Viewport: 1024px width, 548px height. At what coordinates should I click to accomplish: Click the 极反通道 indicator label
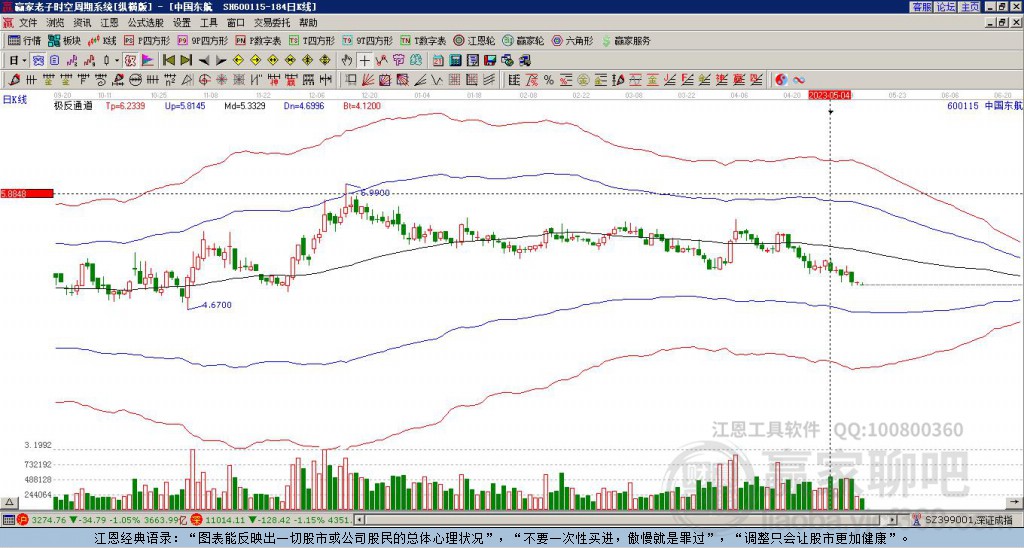[x=73, y=105]
